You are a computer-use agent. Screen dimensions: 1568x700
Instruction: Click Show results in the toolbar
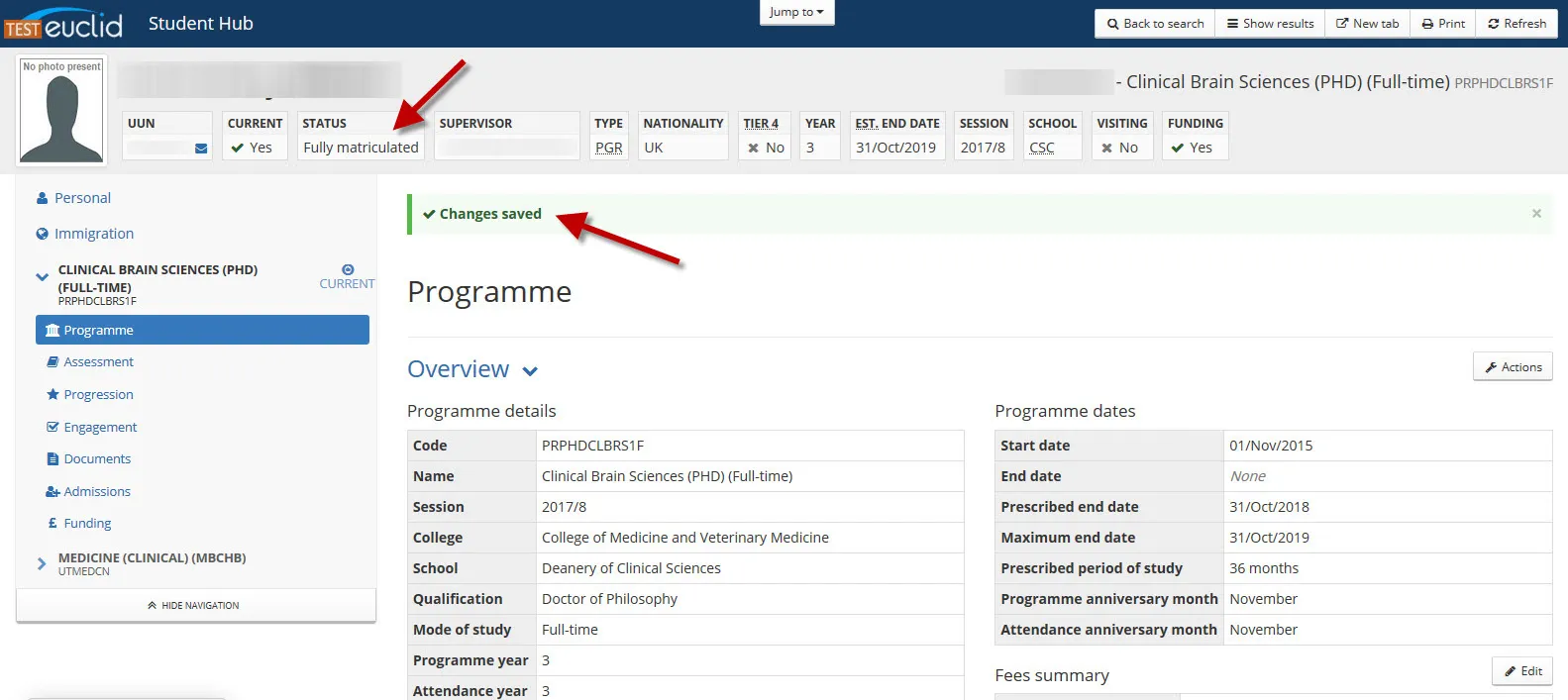pyautogui.click(x=1270, y=24)
